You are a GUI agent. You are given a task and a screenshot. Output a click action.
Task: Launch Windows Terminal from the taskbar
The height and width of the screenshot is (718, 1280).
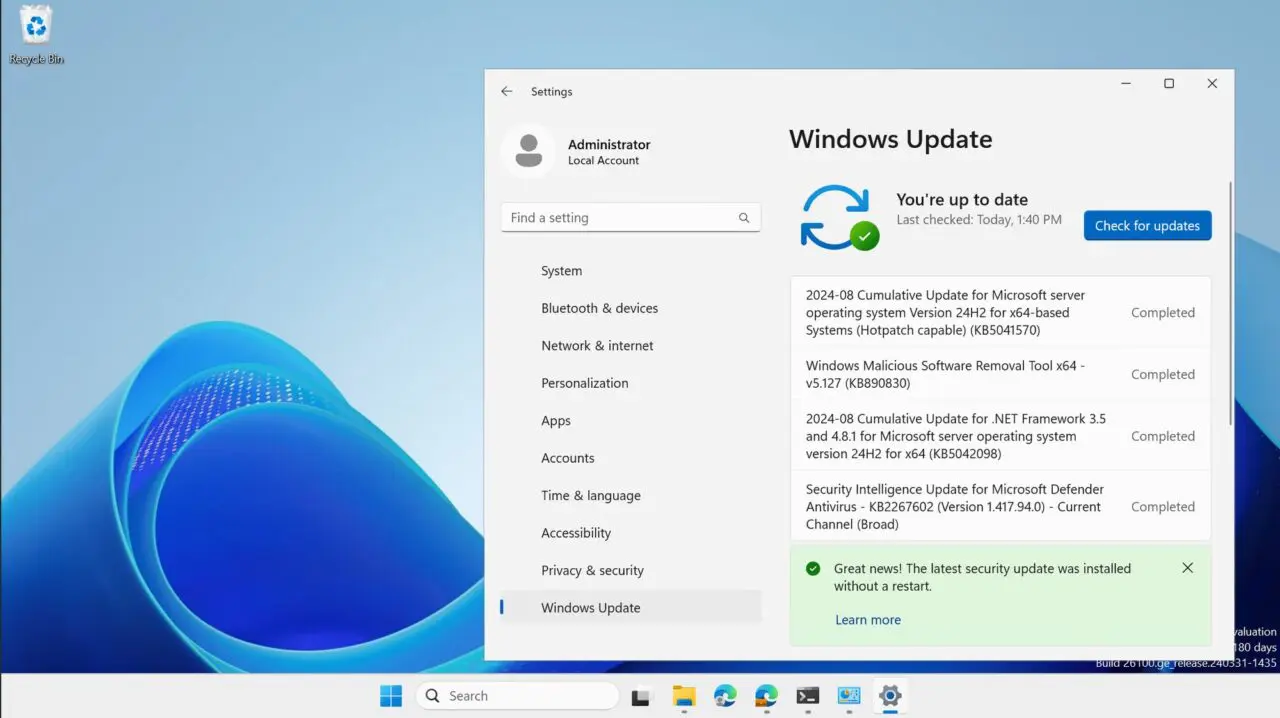click(x=808, y=695)
